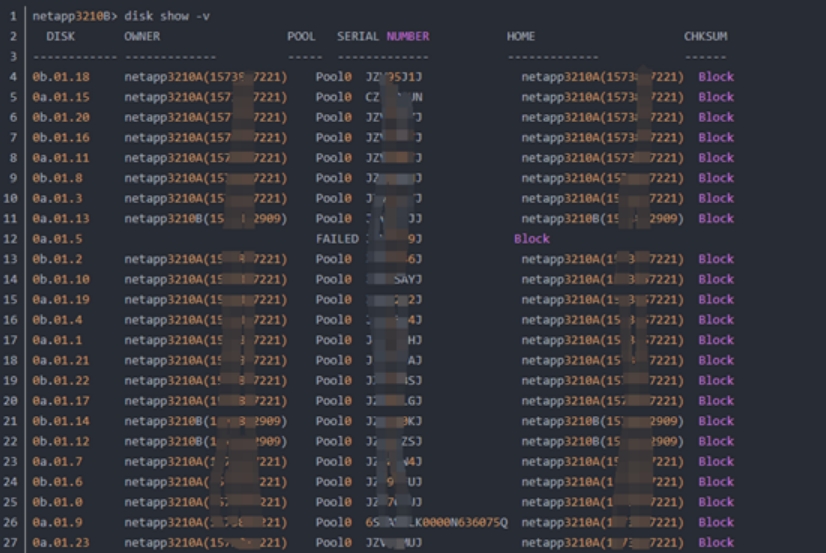826x553 pixels.
Task: Click disk name 0b.01.6
Action: tap(57, 482)
